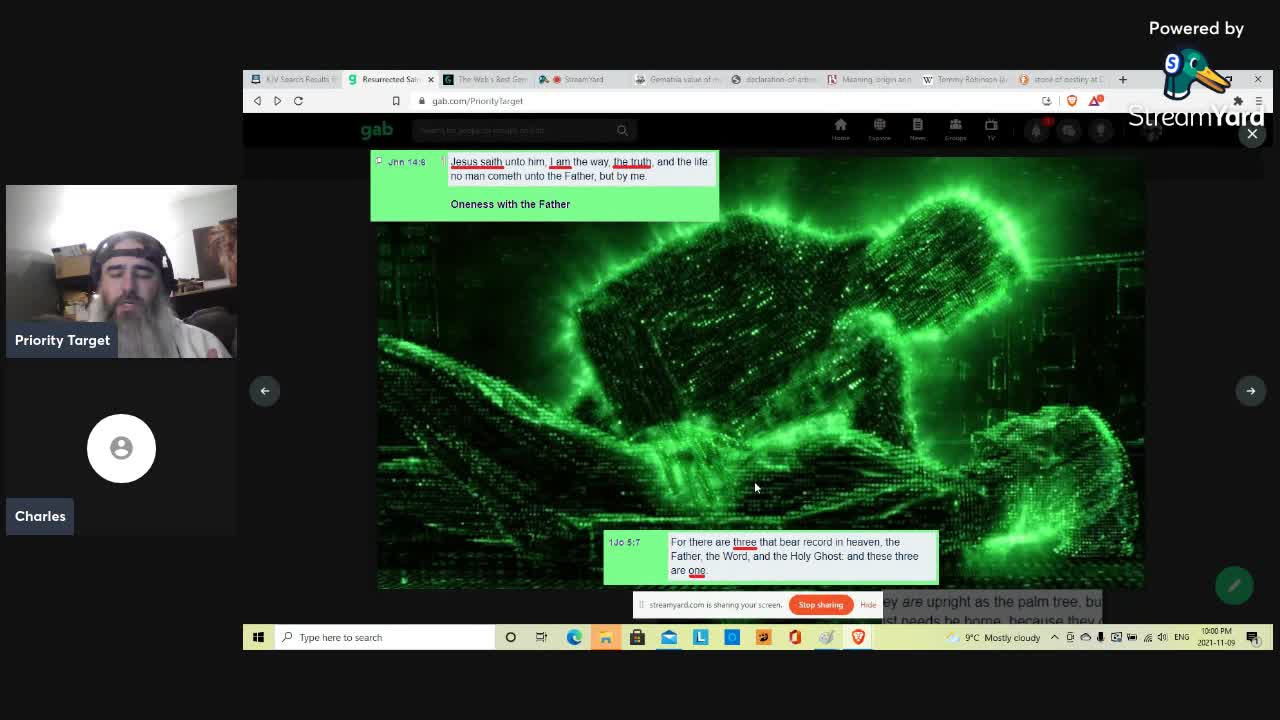Image resolution: width=1280 pixels, height=720 pixels.
Task: Go to the previous image with the left arrow
Action: [x=265, y=391]
